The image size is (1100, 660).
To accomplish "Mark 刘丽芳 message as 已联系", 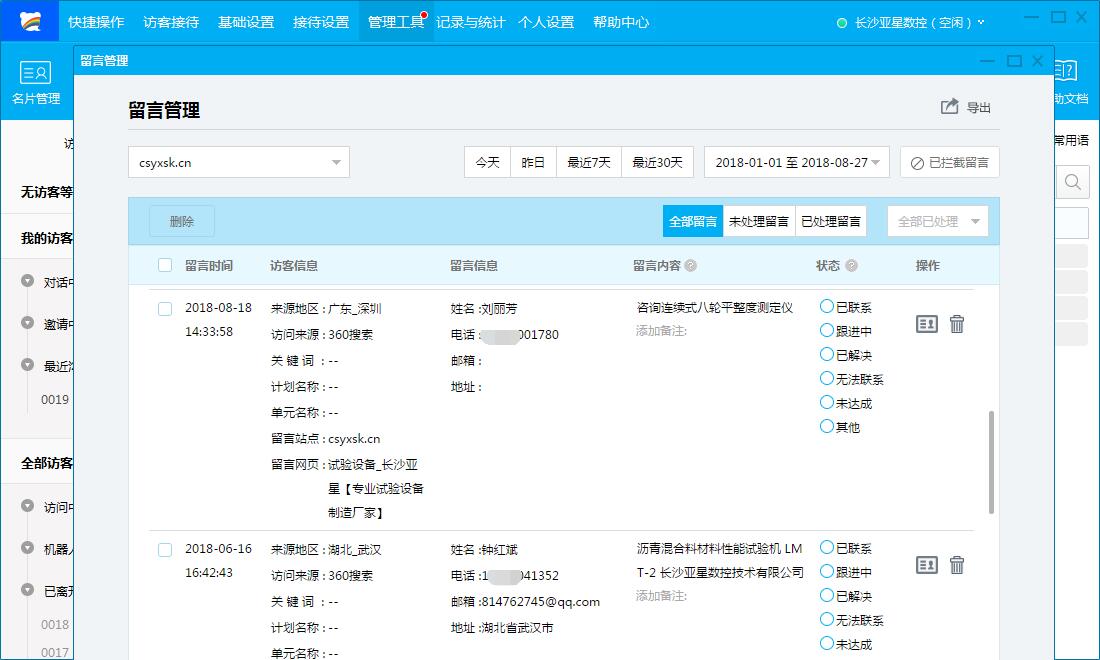I will (826, 307).
